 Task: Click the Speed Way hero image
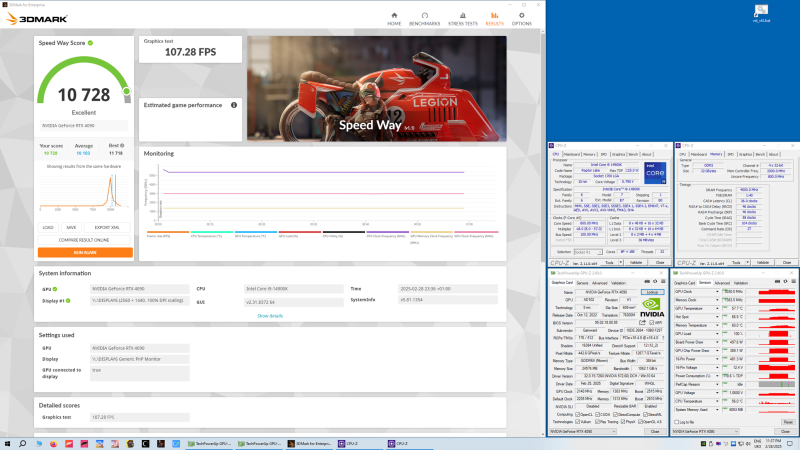pos(377,88)
